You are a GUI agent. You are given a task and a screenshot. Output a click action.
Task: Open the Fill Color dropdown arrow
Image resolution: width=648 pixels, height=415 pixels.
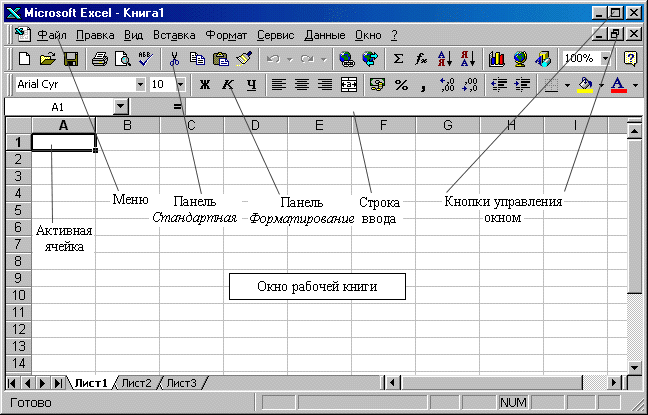(601, 85)
